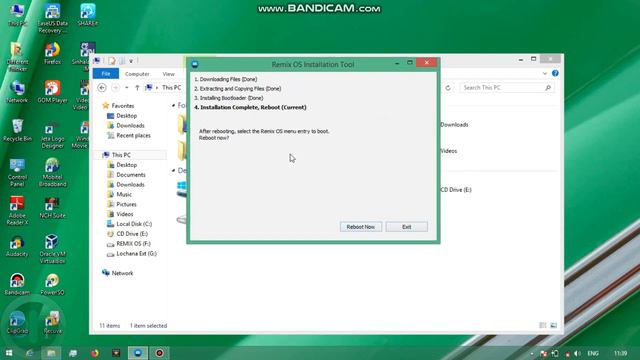The image size is (640, 360).
Task: Open NCH Suite desktop shortcut
Action: click(52, 208)
